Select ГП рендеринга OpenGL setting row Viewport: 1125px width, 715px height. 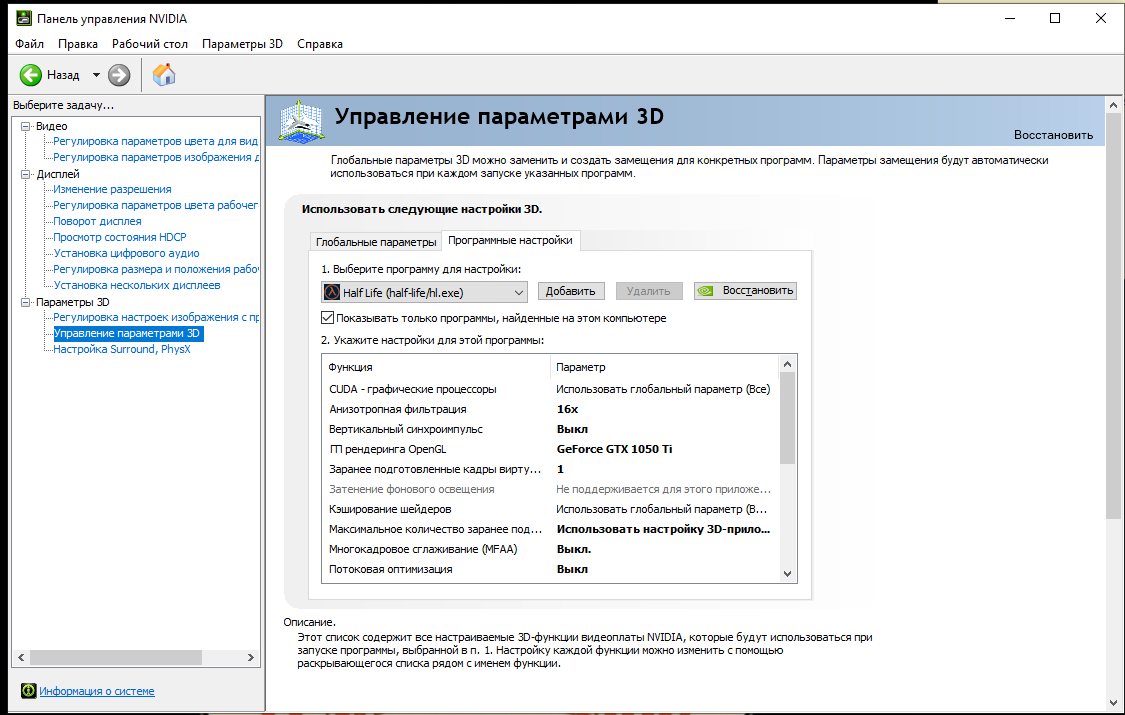(x=550, y=449)
